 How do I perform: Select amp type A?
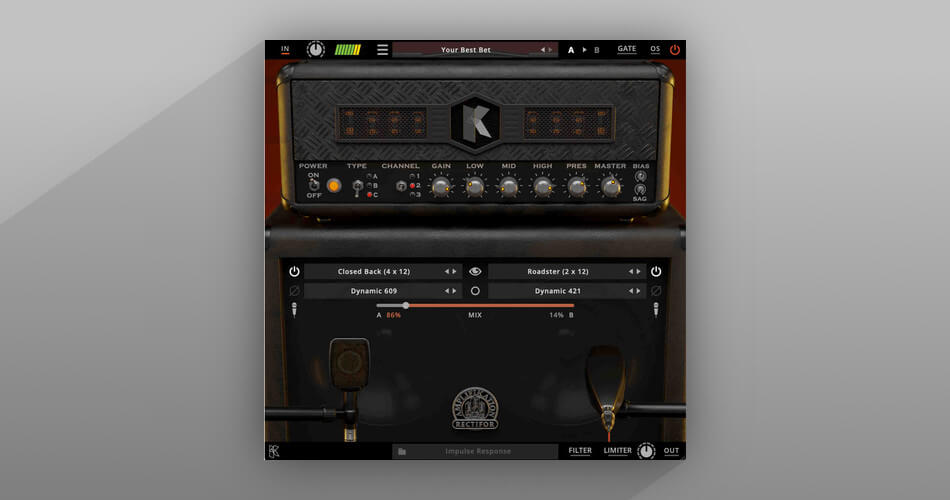click(373, 176)
